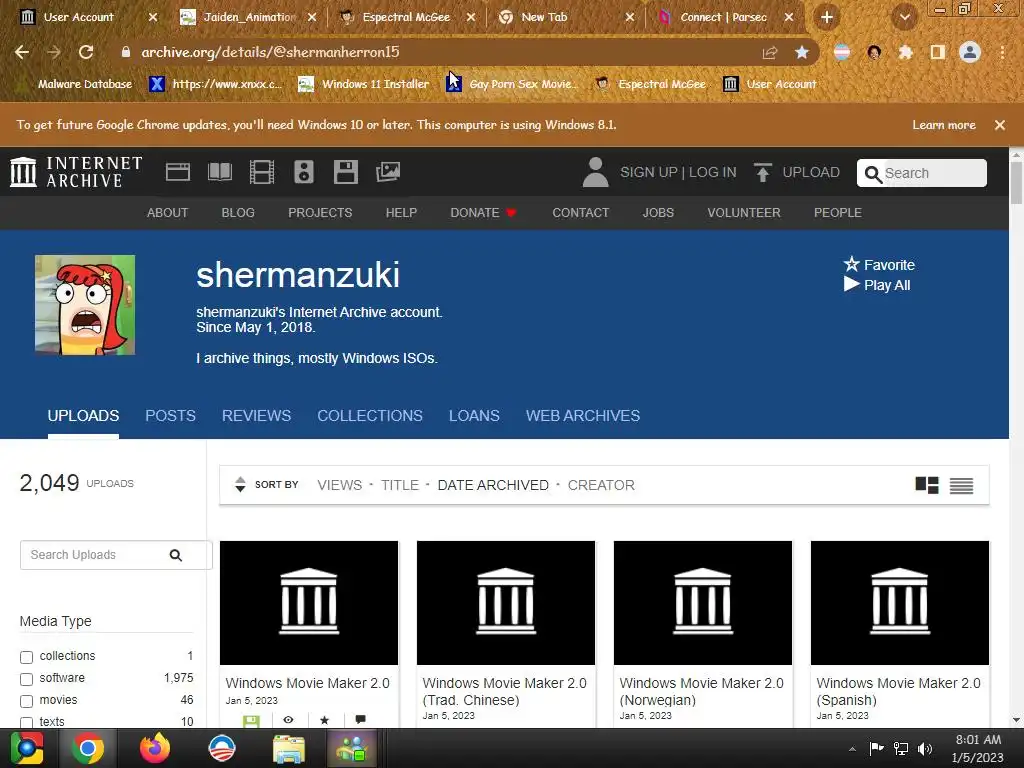Screen dimensions: 1024x768
Task: Sort uploads by TITLE
Action: tap(400, 485)
